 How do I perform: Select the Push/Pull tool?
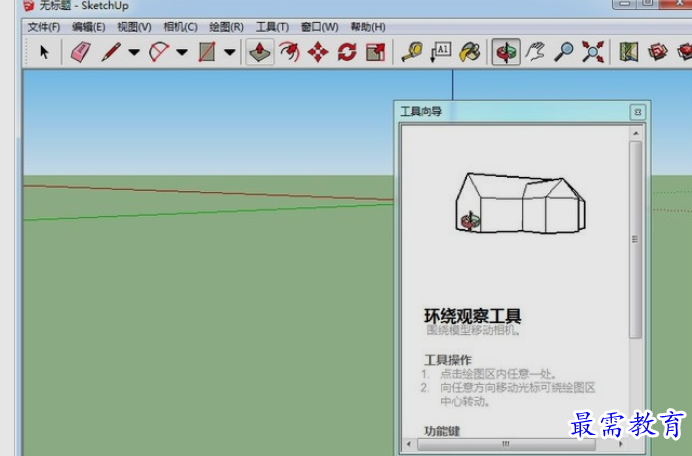260,52
